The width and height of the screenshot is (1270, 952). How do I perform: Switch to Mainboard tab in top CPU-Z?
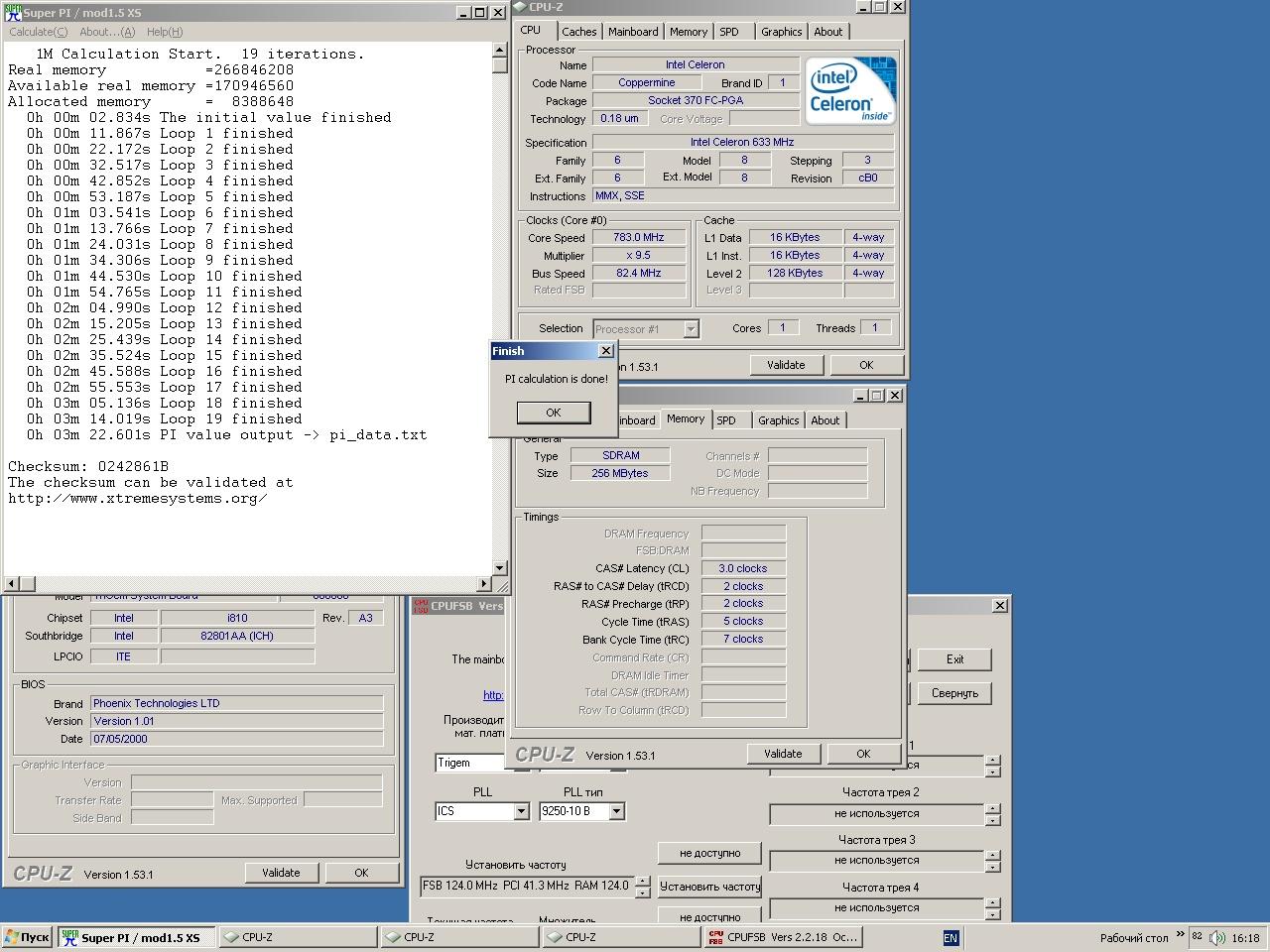tap(633, 32)
